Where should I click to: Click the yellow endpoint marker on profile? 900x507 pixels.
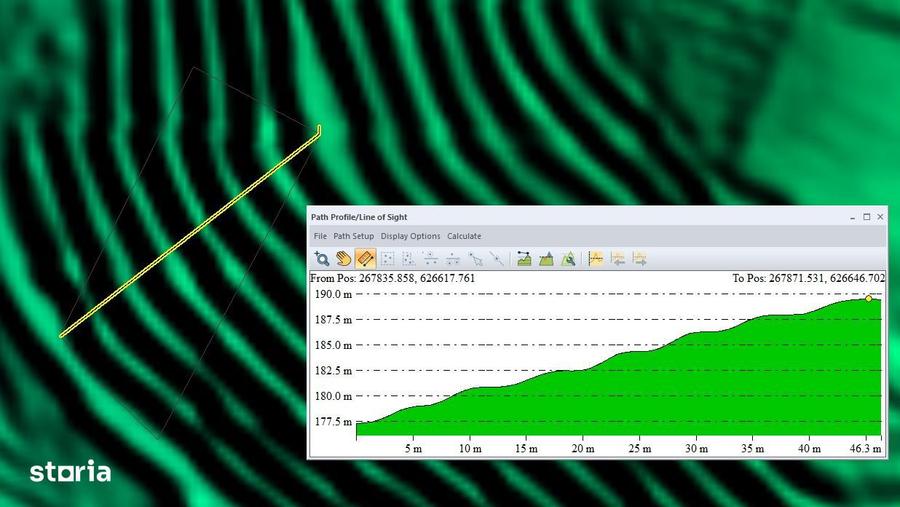[868, 298]
